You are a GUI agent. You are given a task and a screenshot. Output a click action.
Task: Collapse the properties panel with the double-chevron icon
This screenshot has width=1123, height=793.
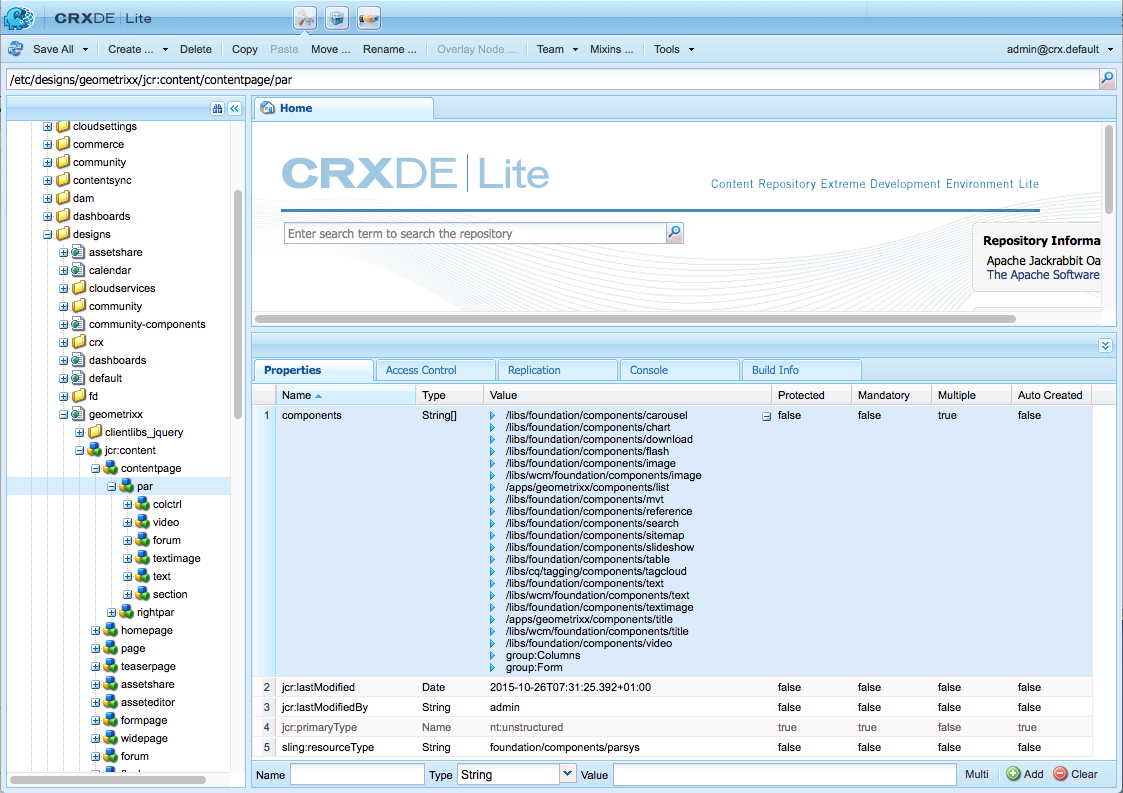[x=1105, y=346]
